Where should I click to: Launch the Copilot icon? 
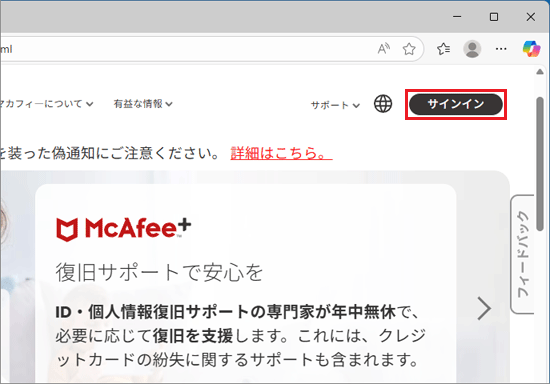click(x=531, y=49)
